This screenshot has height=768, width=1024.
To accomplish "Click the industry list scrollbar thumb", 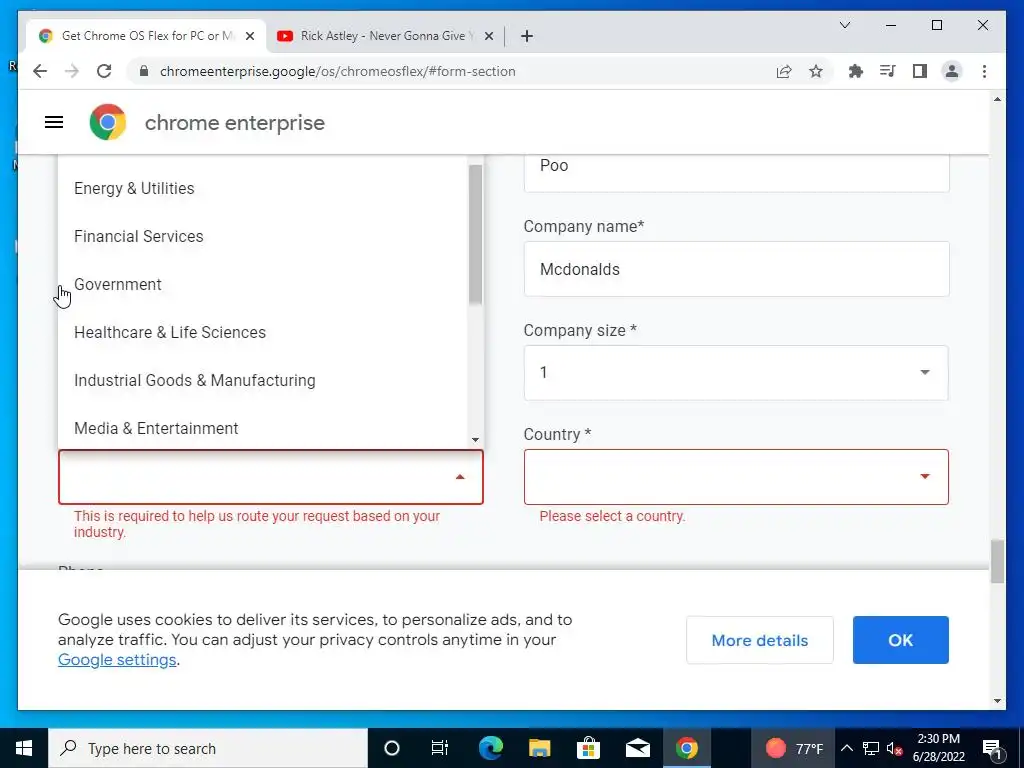I will [x=475, y=234].
